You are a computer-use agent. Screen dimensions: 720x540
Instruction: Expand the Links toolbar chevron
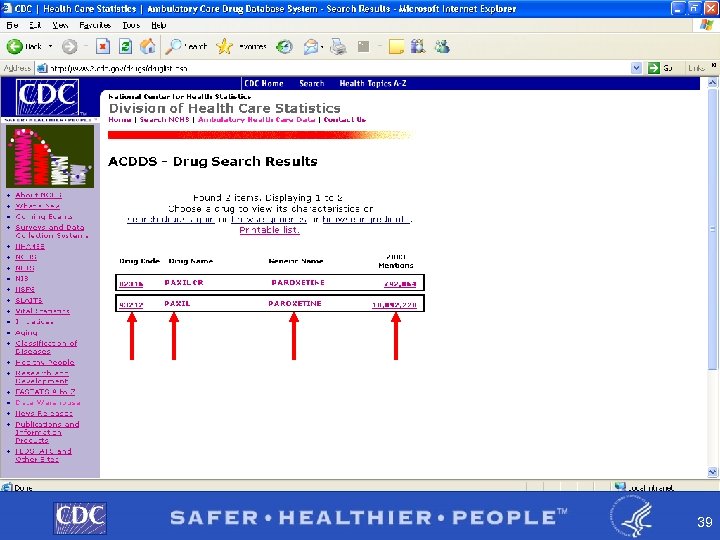714,66
